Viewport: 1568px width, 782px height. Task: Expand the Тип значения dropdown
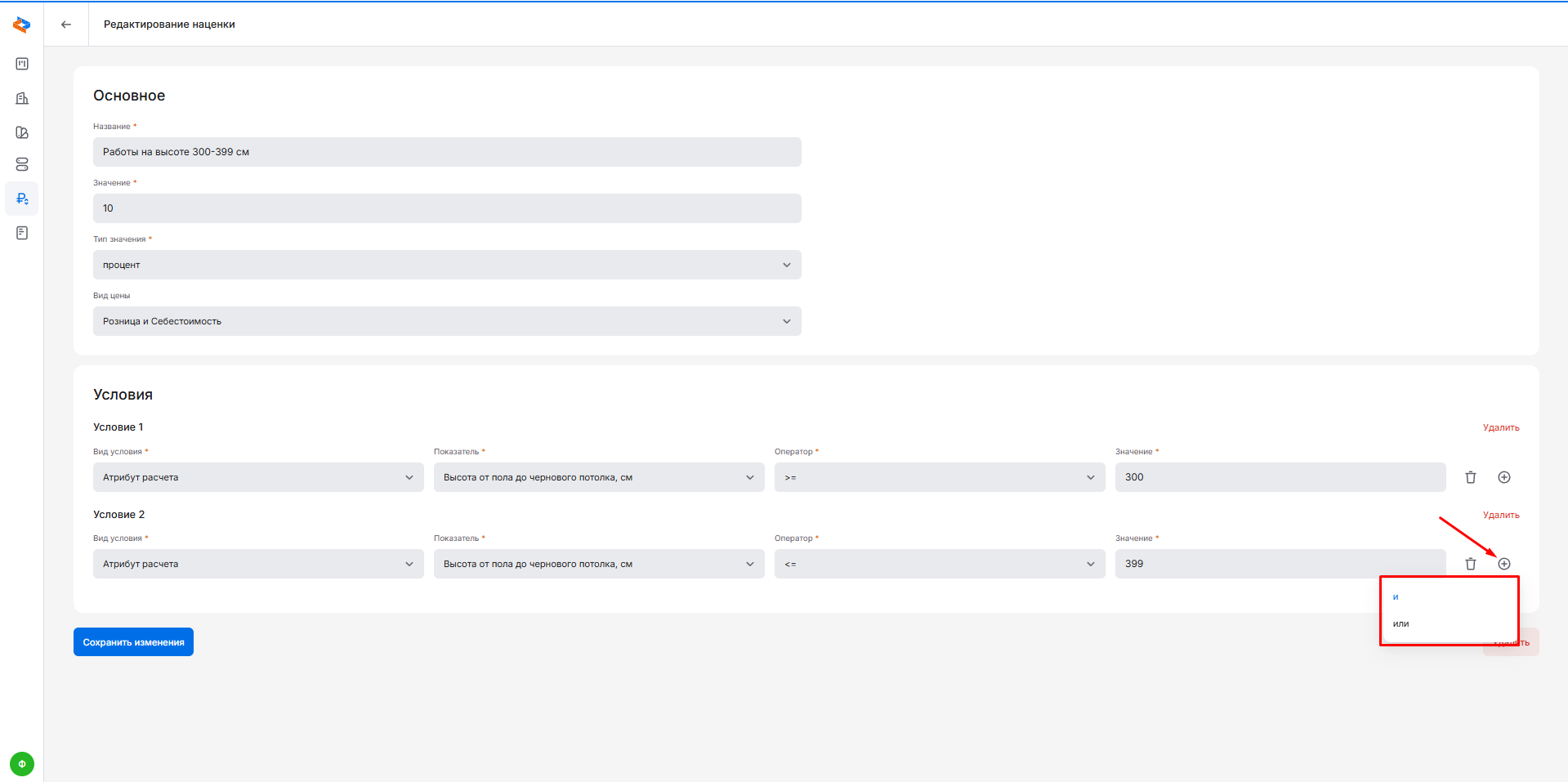(x=446, y=265)
